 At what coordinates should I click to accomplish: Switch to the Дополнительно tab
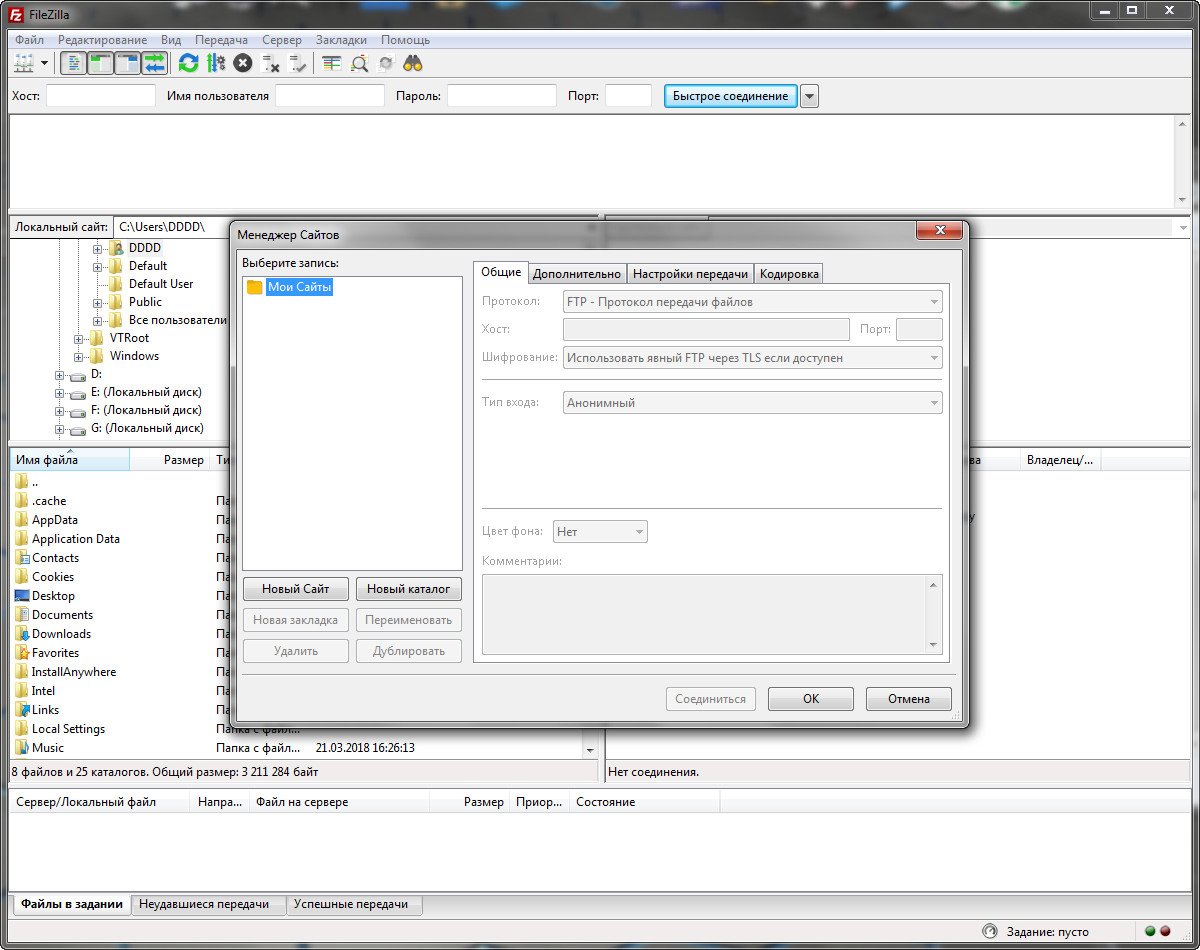(x=577, y=274)
